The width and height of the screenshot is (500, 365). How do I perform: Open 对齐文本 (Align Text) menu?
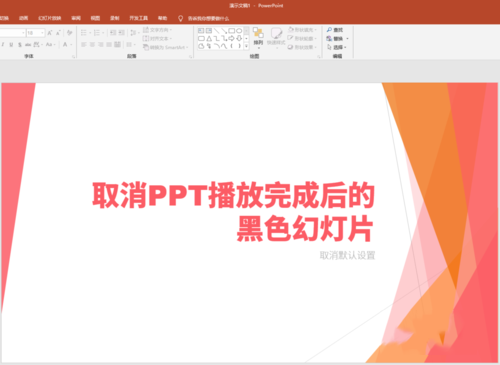pyautogui.click(x=157, y=39)
